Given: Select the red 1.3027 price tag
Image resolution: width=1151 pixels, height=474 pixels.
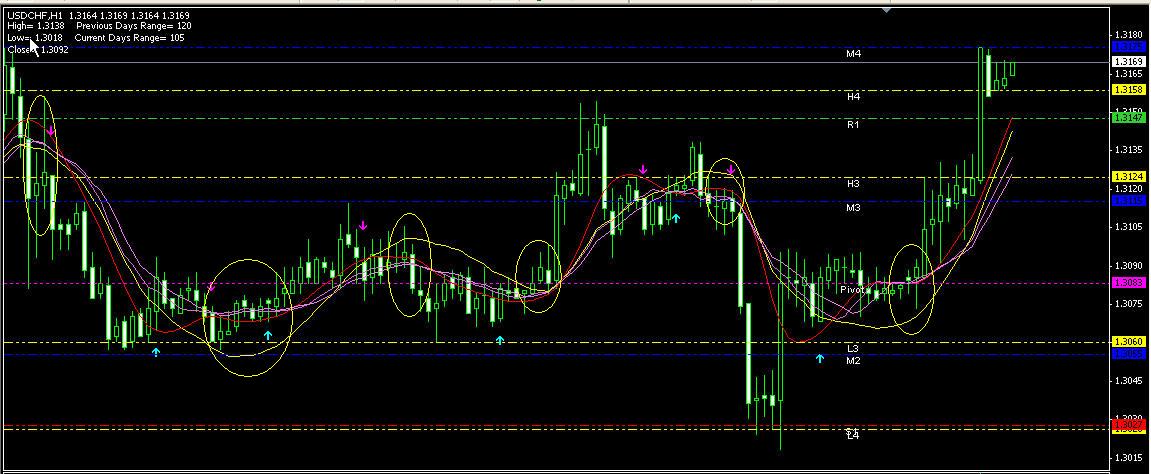Looking at the screenshot, I should pyautogui.click(x=1128, y=425).
